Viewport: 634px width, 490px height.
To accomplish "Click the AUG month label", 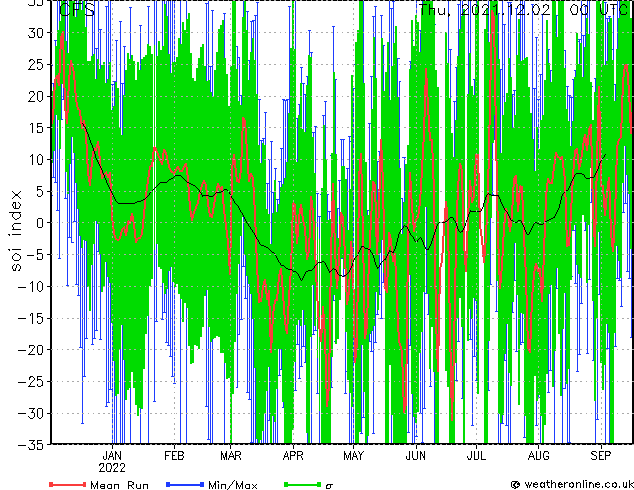I will point(539,456).
